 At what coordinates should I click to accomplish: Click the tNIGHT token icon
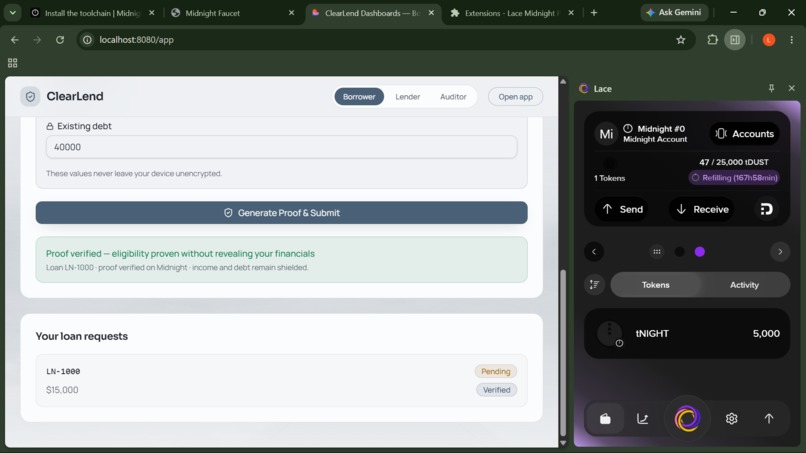pos(610,334)
